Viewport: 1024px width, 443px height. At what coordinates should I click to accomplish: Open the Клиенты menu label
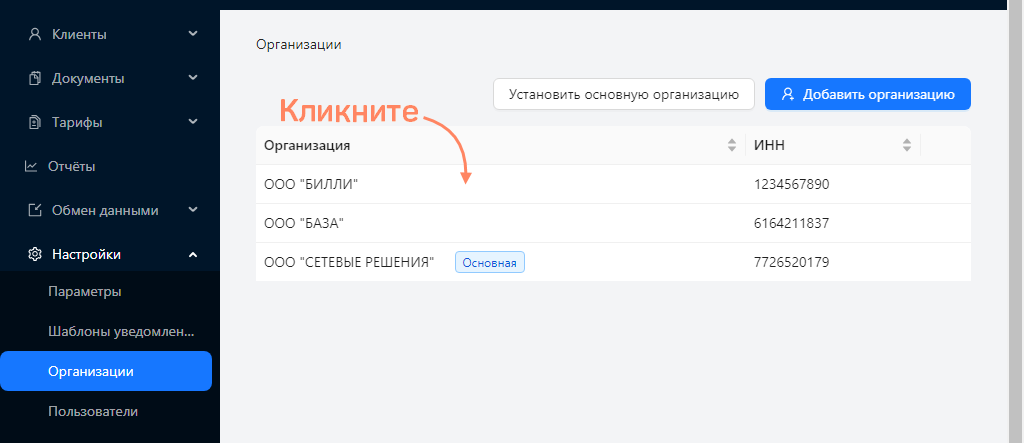tap(79, 35)
